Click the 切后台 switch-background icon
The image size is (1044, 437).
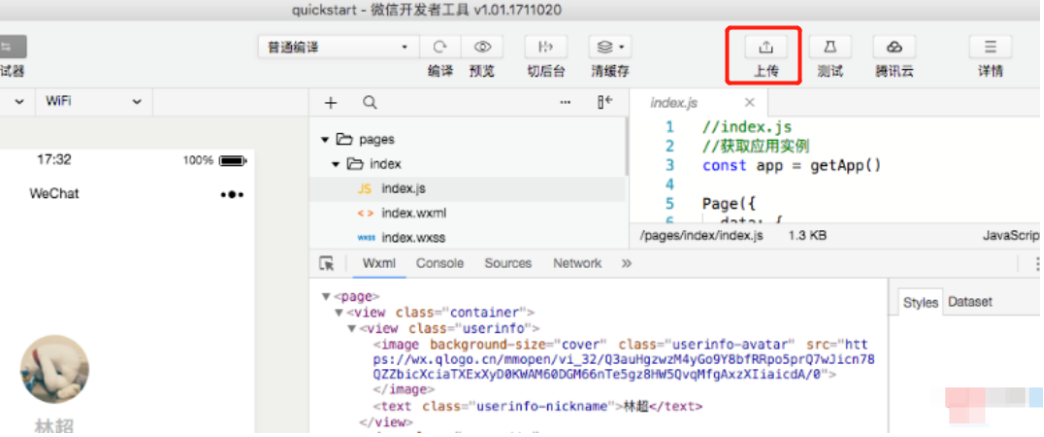coord(546,47)
